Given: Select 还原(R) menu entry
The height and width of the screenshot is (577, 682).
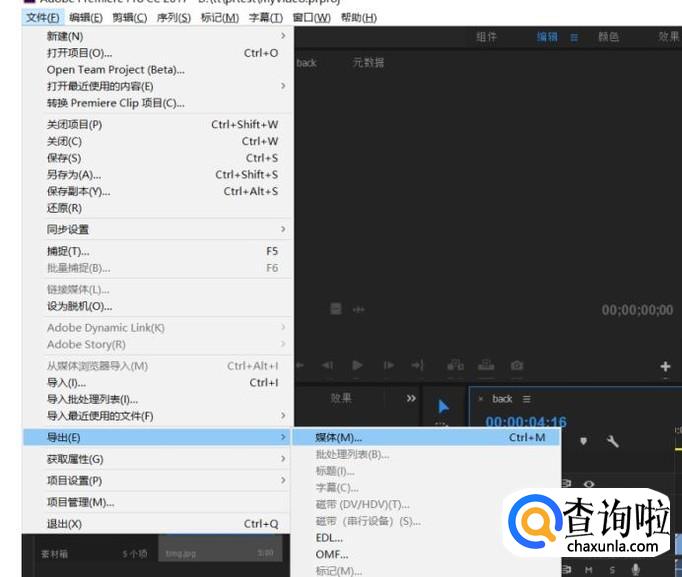Looking at the screenshot, I should [x=157, y=208].
